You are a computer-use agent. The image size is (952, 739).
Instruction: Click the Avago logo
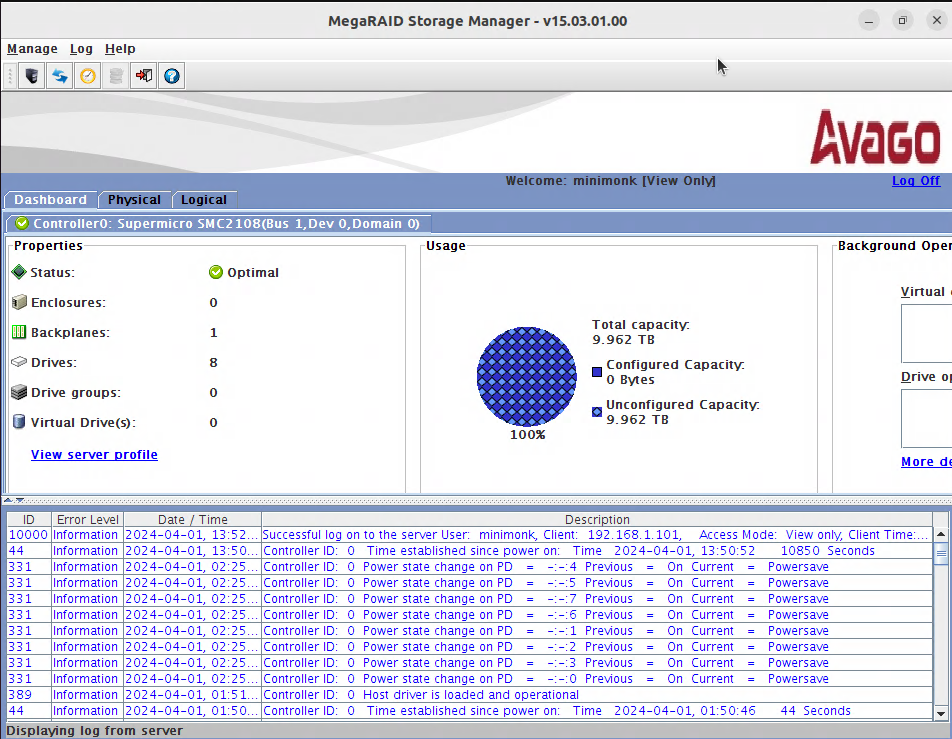point(875,137)
